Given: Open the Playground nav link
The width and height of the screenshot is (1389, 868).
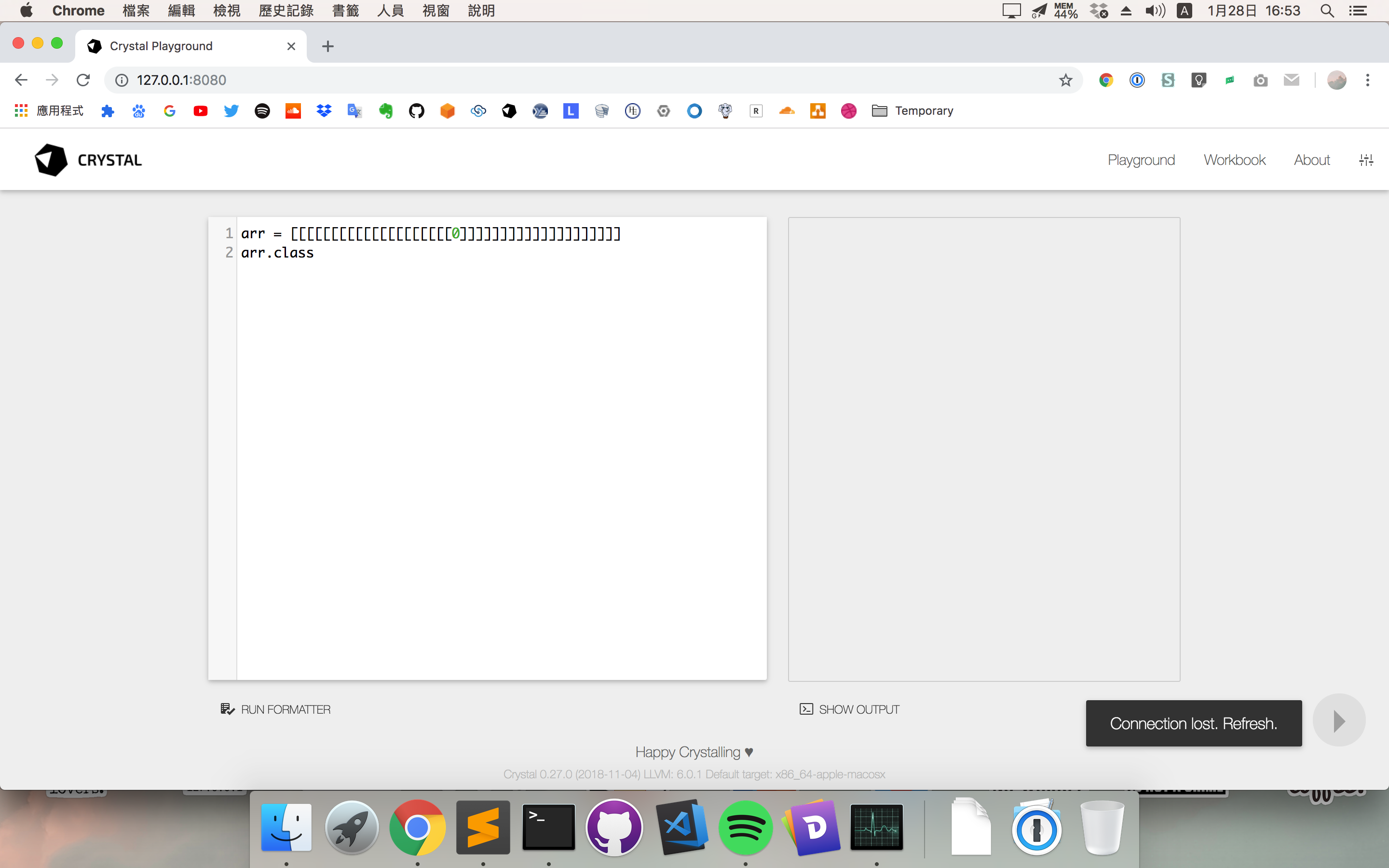Looking at the screenshot, I should pos(1141,160).
